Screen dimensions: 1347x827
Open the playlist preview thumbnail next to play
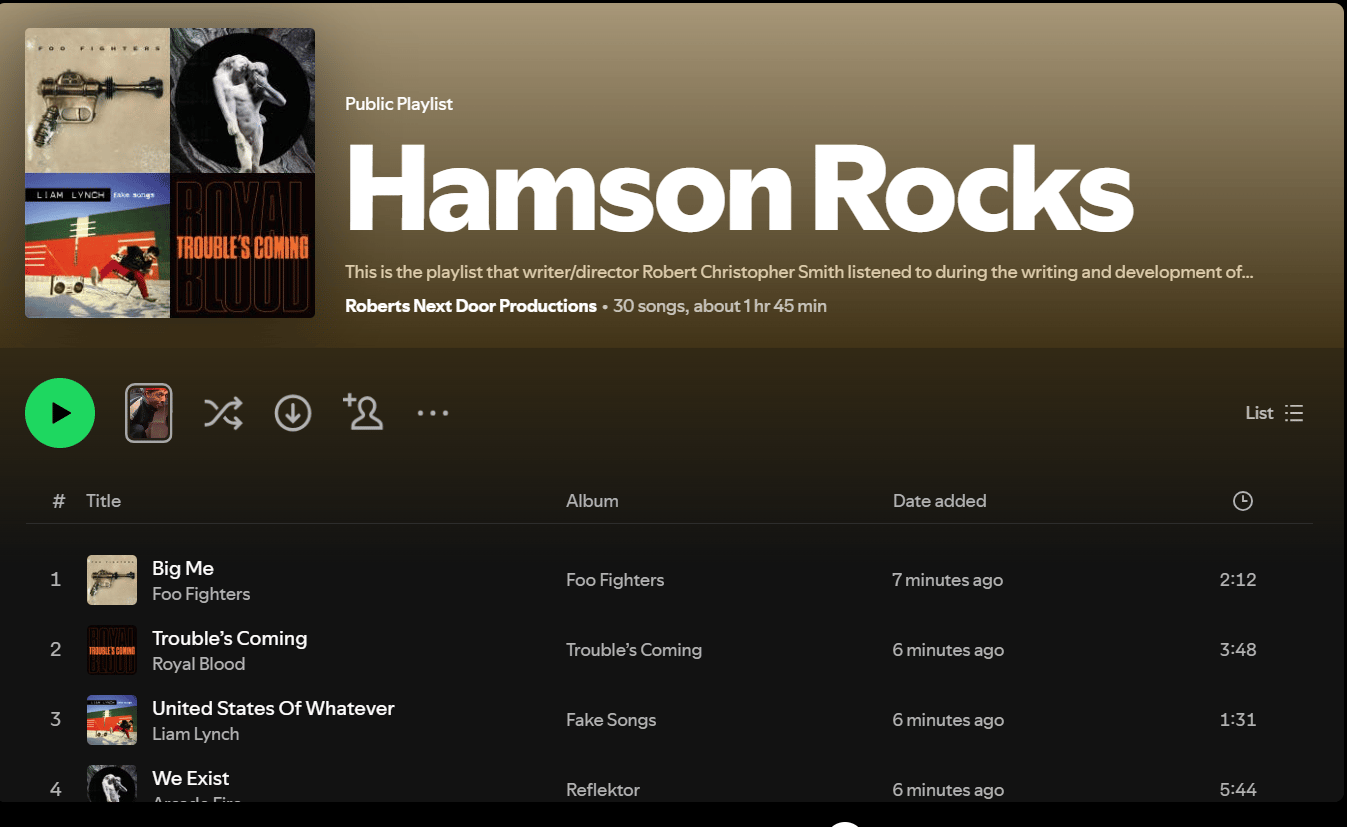pos(149,413)
